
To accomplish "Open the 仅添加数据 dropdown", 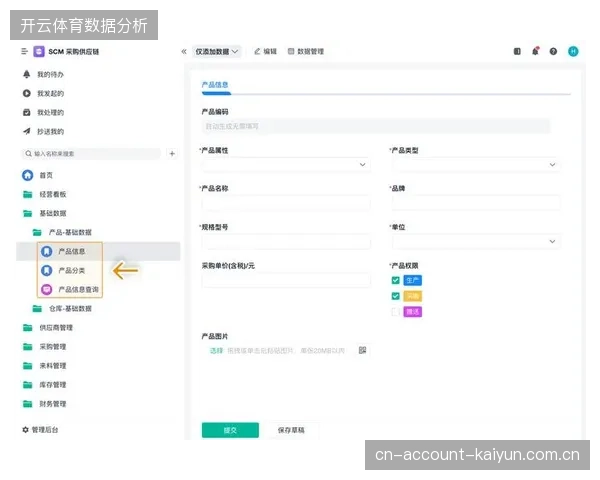I will pyautogui.click(x=217, y=51).
